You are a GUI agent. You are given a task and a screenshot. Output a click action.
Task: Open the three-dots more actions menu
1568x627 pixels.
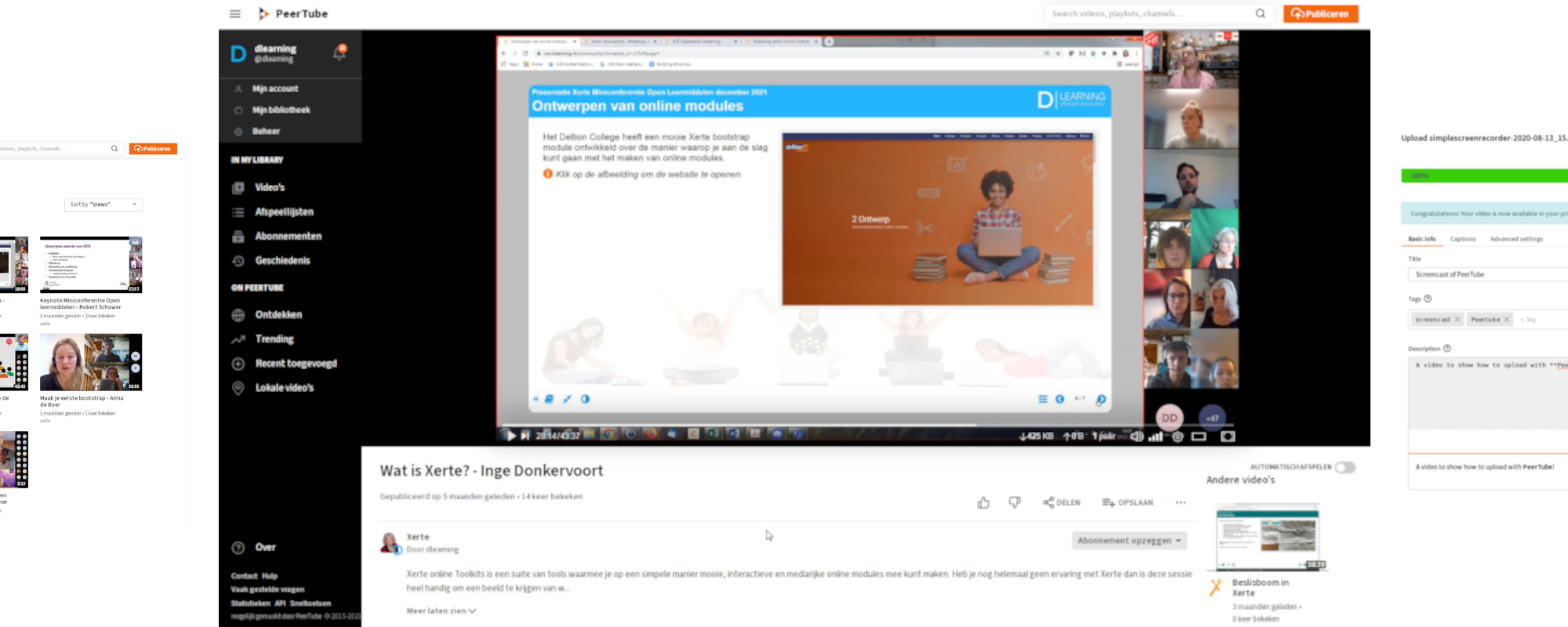click(x=1181, y=502)
